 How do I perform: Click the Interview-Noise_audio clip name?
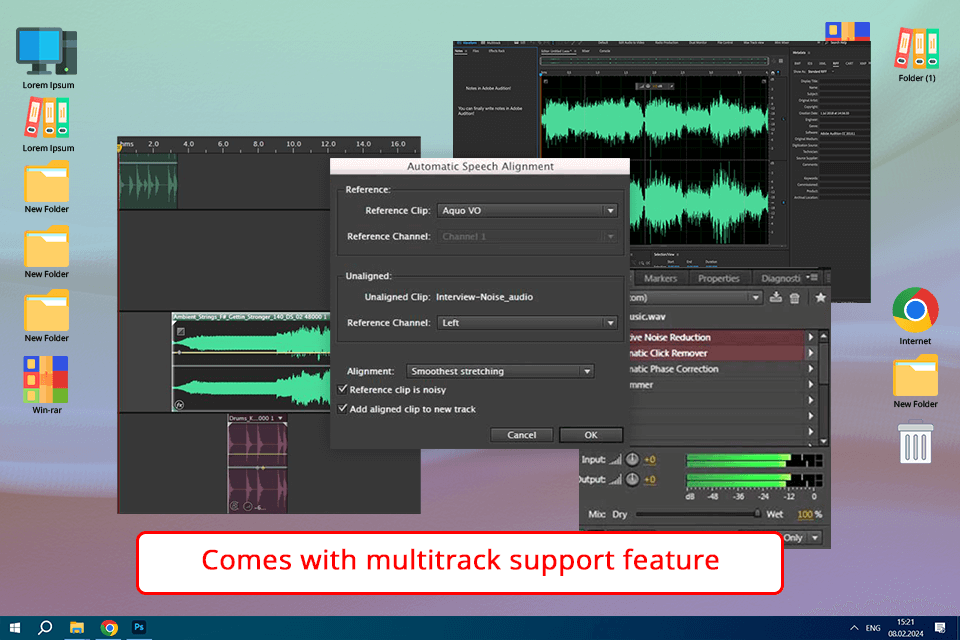click(484, 297)
